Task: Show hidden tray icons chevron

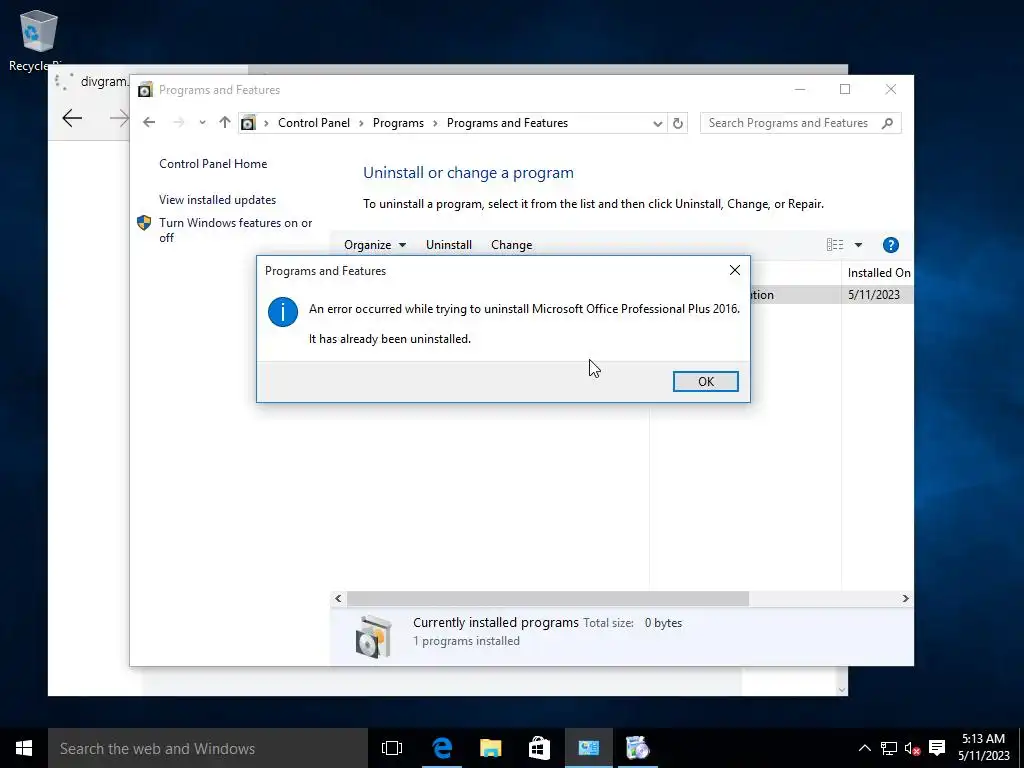Action: [x=864, y=748]
